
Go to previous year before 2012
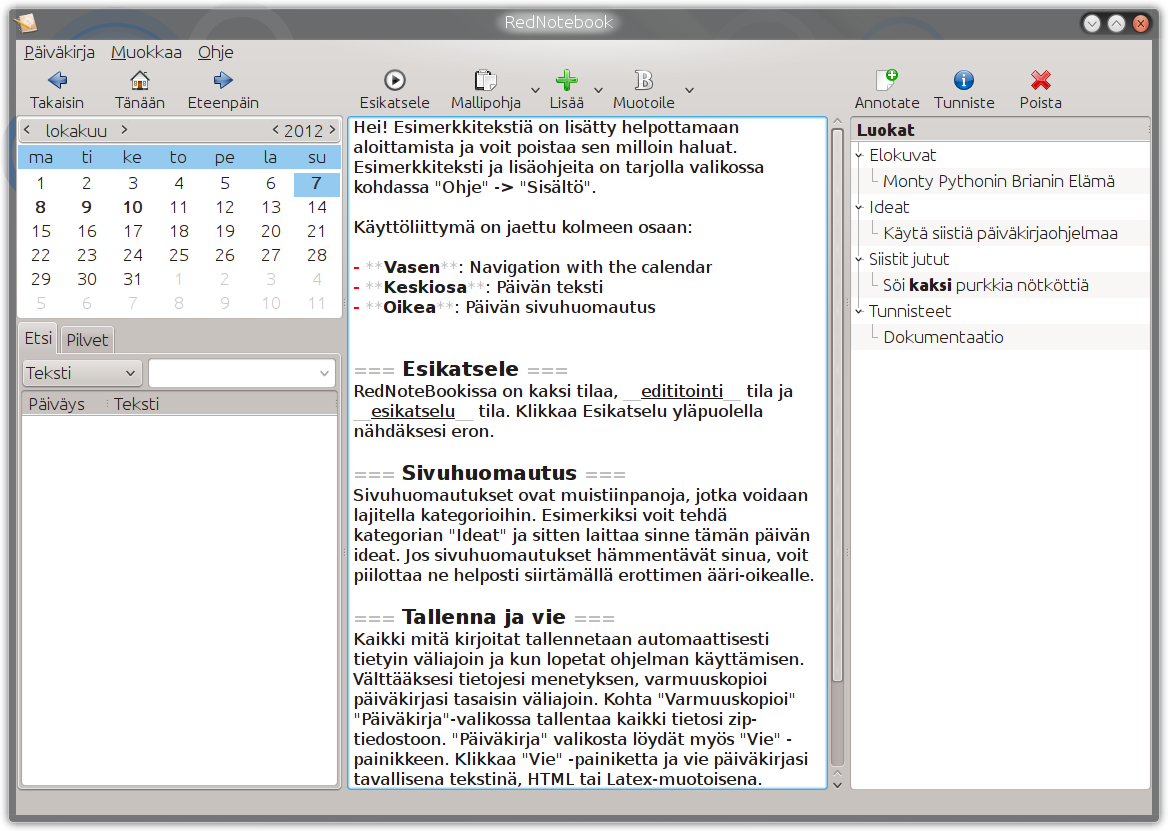[x=276, y=130]
